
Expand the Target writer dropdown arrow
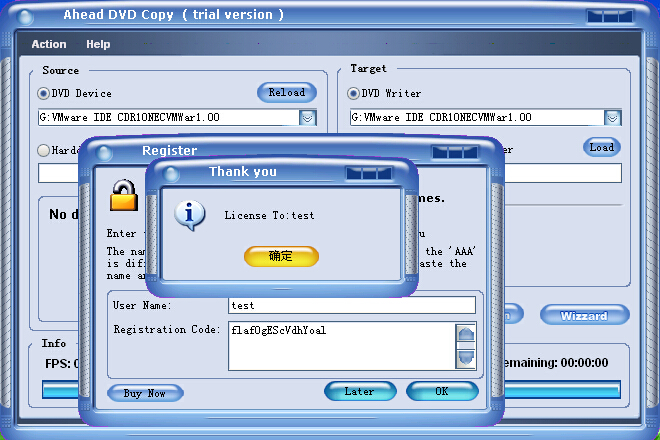[x=612, y=117]
